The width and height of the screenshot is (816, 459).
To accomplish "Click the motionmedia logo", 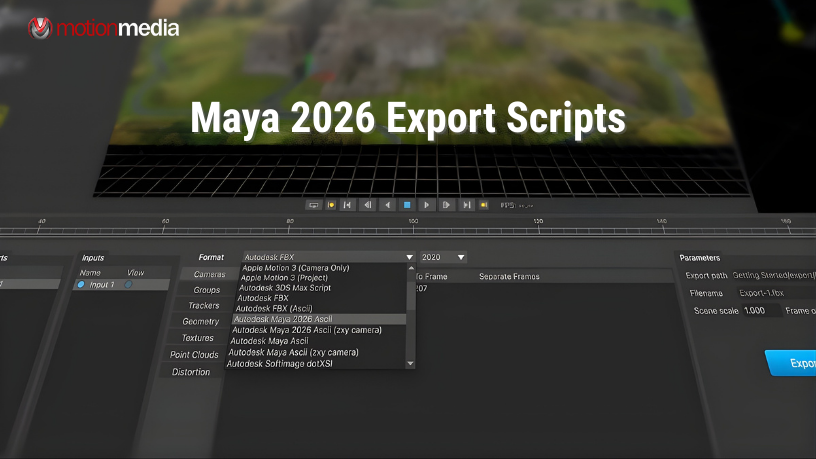I will [x=104, y=28].
